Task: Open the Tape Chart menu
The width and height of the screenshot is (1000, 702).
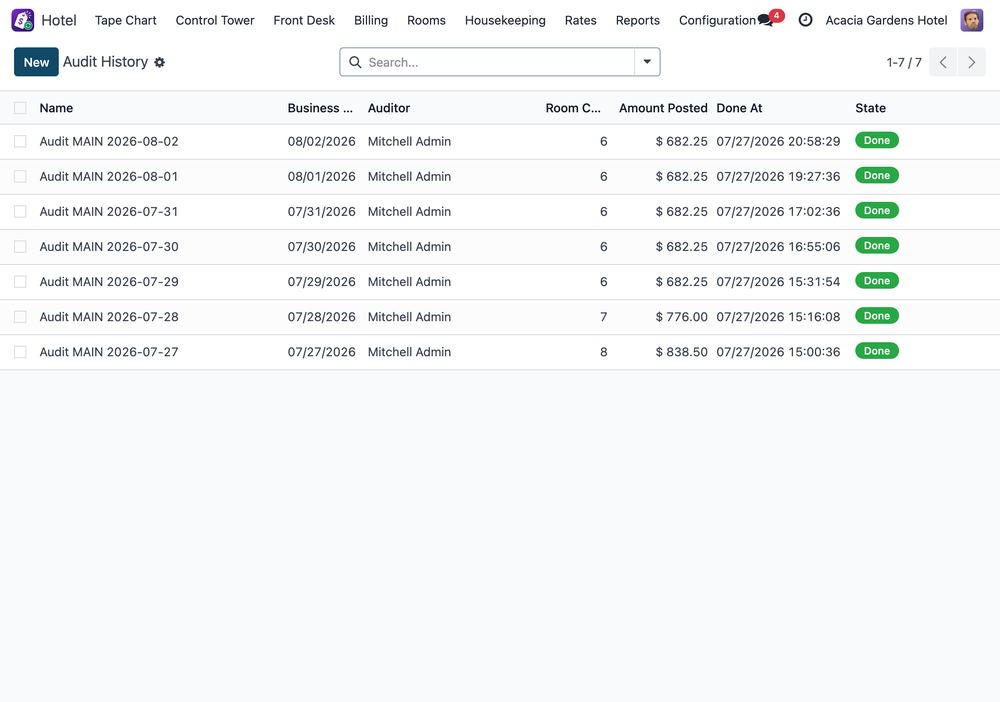Action: pyautogui.click(x=126, y=20)
